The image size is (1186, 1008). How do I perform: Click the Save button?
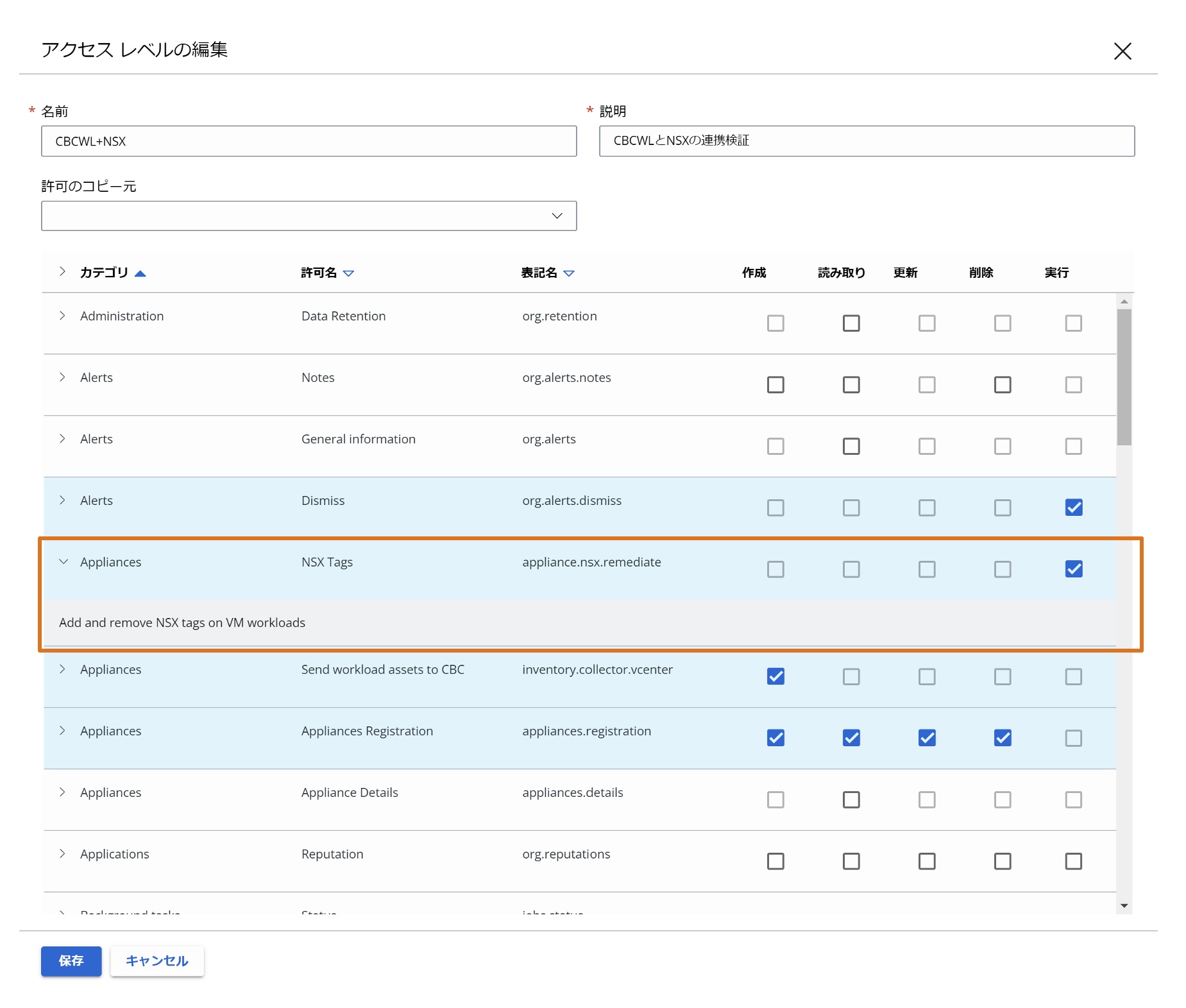tap(71, 961)
